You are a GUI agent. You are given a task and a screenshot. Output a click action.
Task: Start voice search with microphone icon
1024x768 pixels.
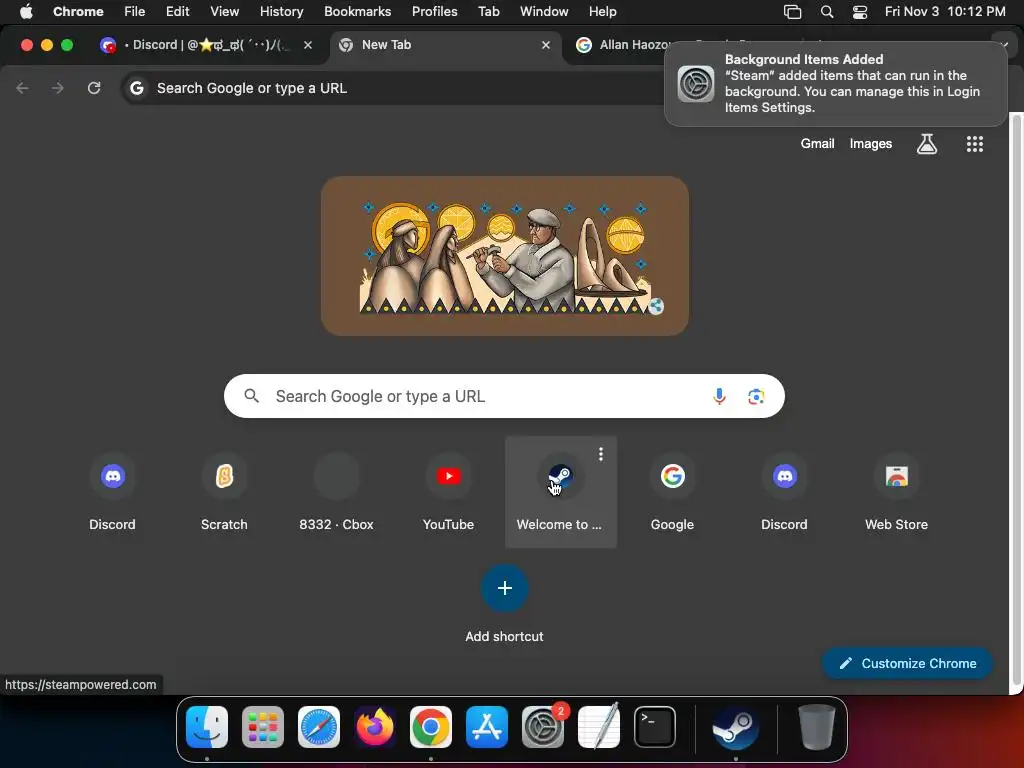pos(719,396)
